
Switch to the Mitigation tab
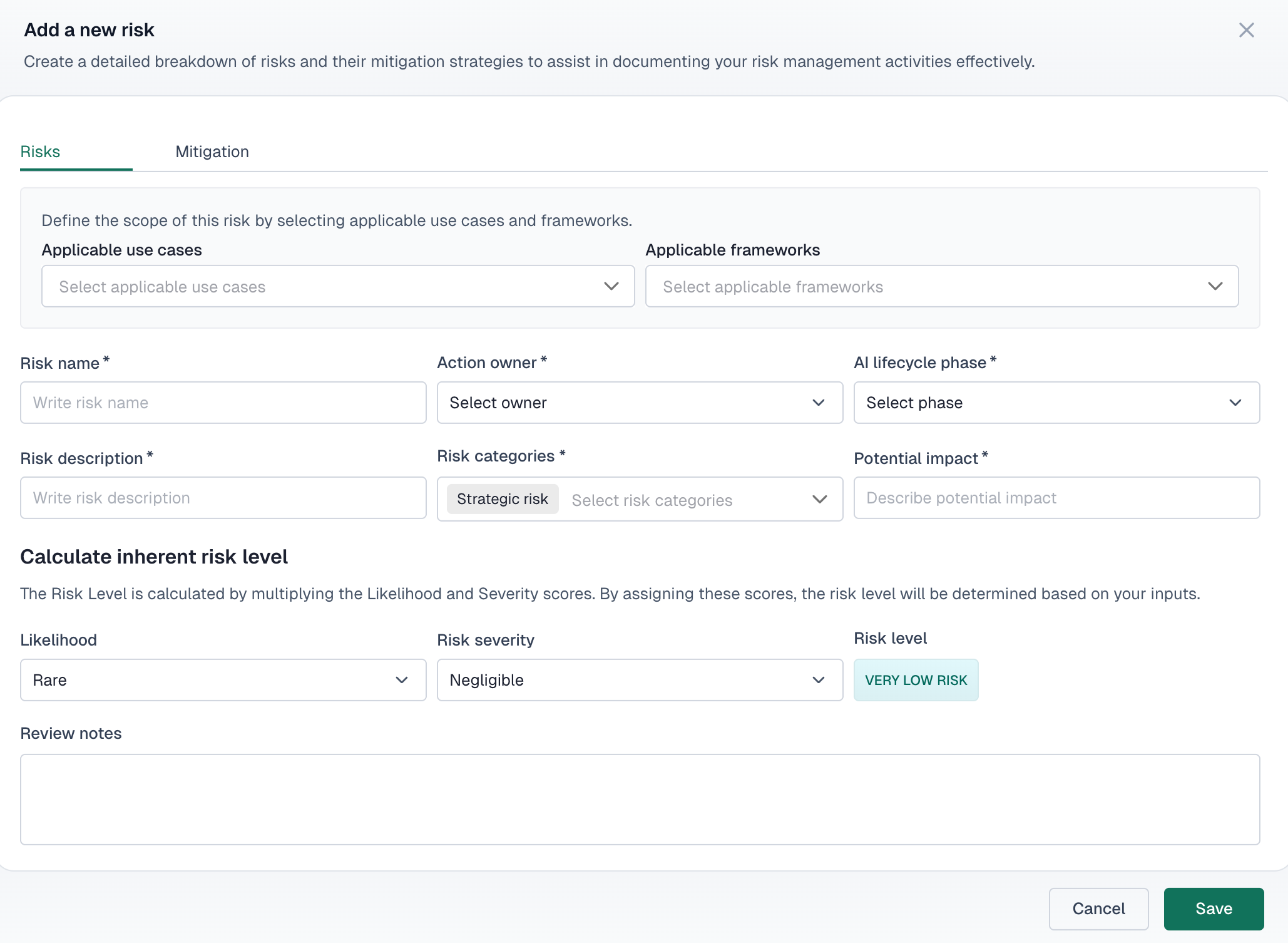click(x=212, y=152)
